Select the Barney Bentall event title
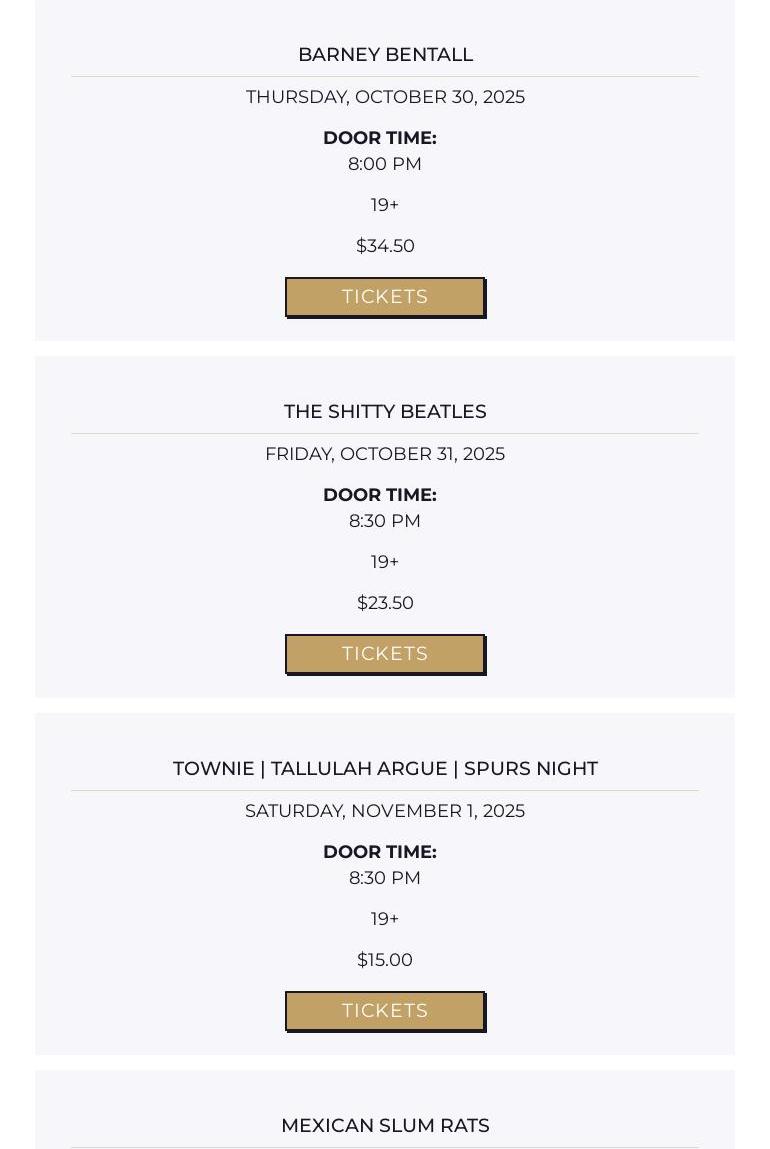Image resolution: width=770 pixels, height=1149 pixels. (385, 55)
